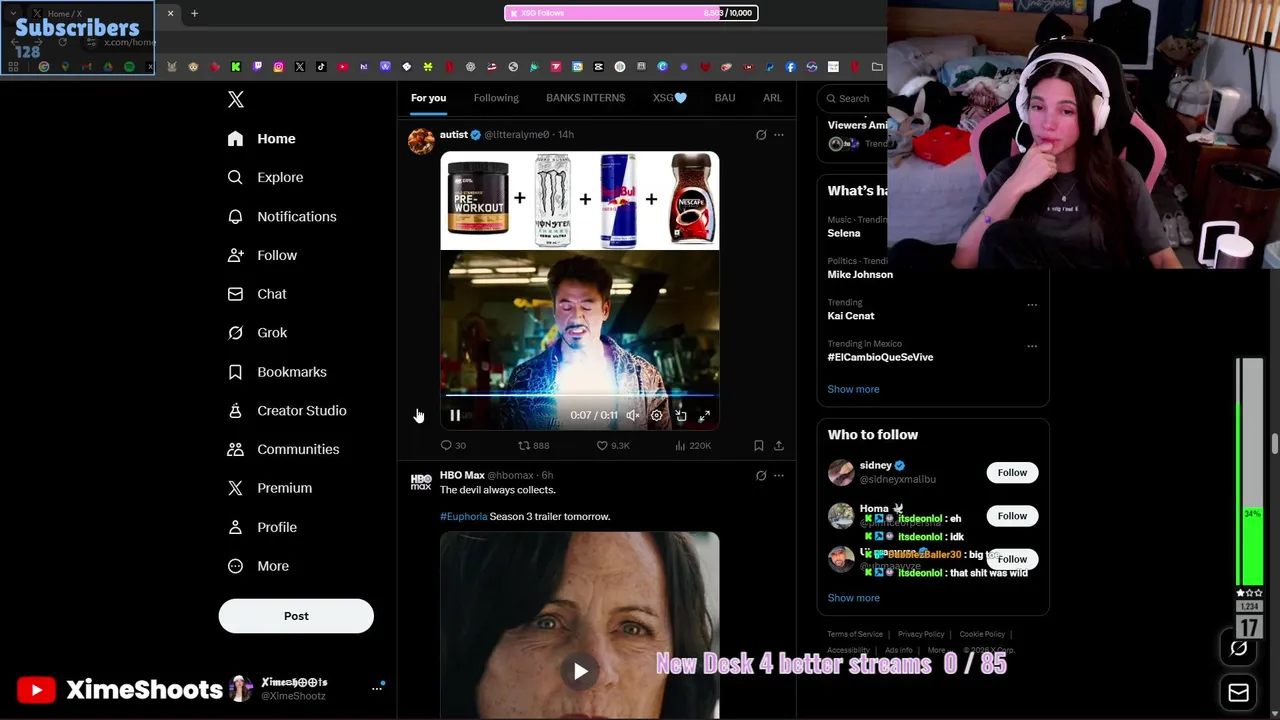
Task: Open More menu in left sidebar
Action: (x=258, y=566)
